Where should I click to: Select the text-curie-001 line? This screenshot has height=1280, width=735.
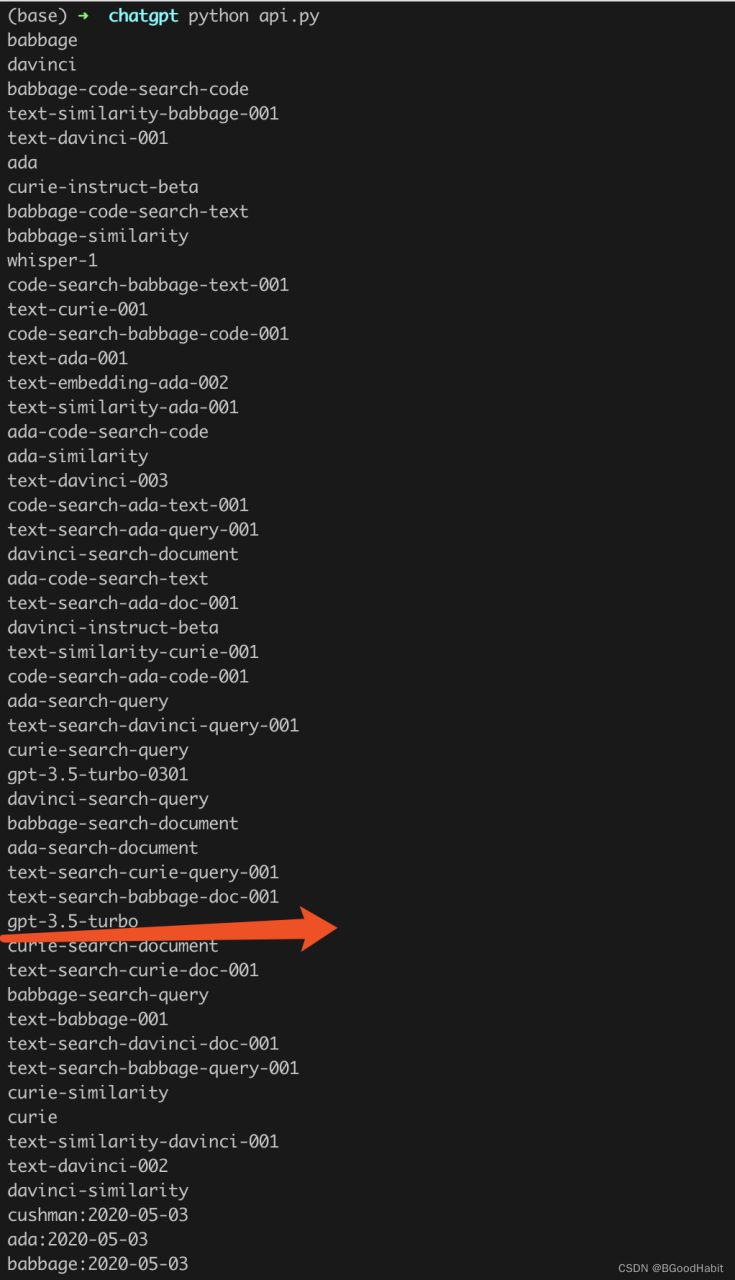78,309
